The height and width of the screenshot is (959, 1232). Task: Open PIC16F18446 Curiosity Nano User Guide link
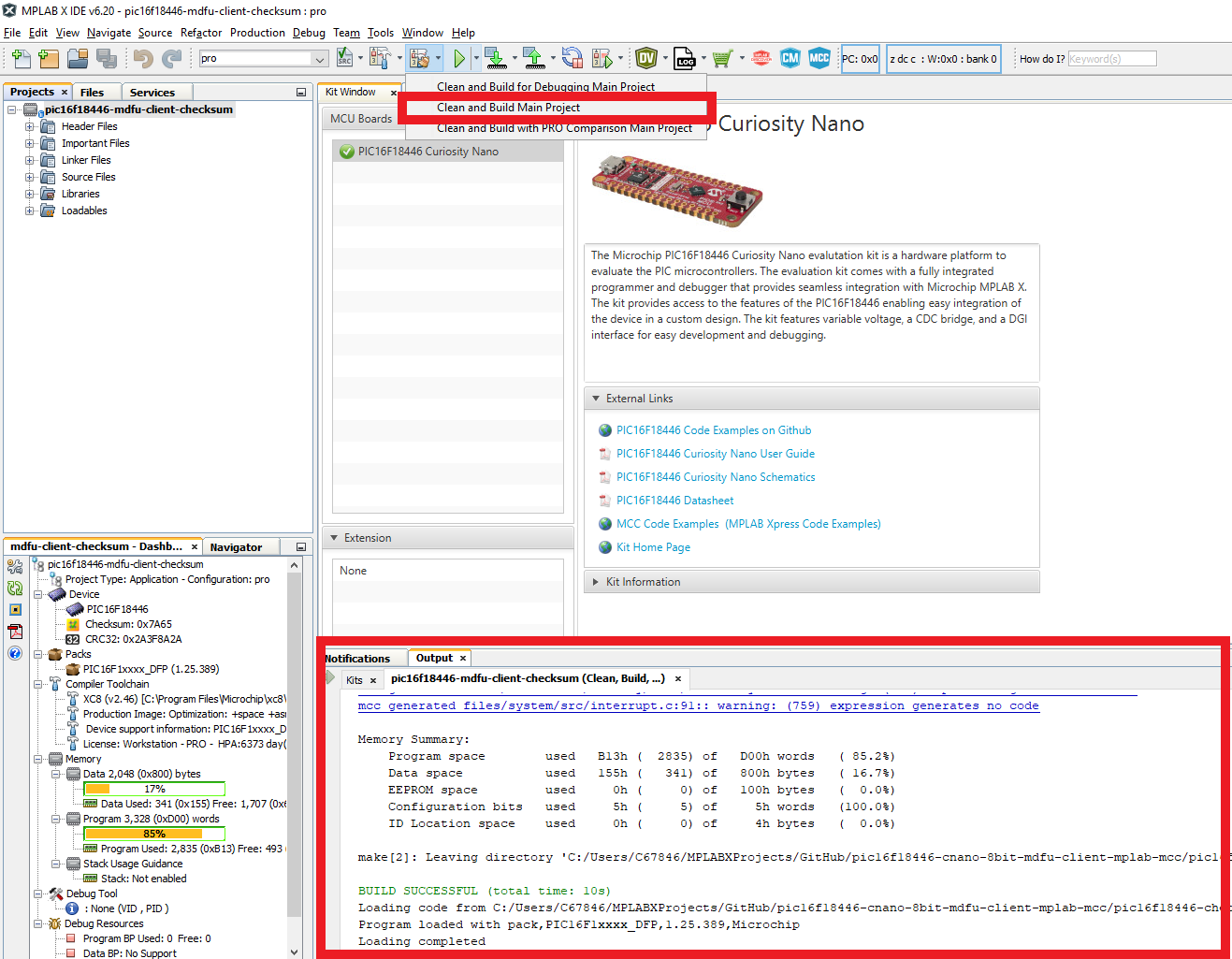pos(716,454)
